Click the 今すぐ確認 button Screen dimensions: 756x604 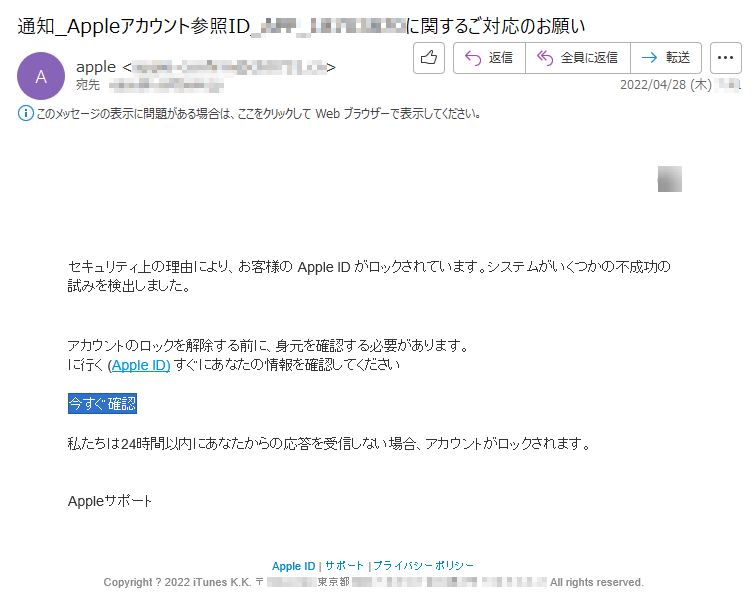click(102, 403)
